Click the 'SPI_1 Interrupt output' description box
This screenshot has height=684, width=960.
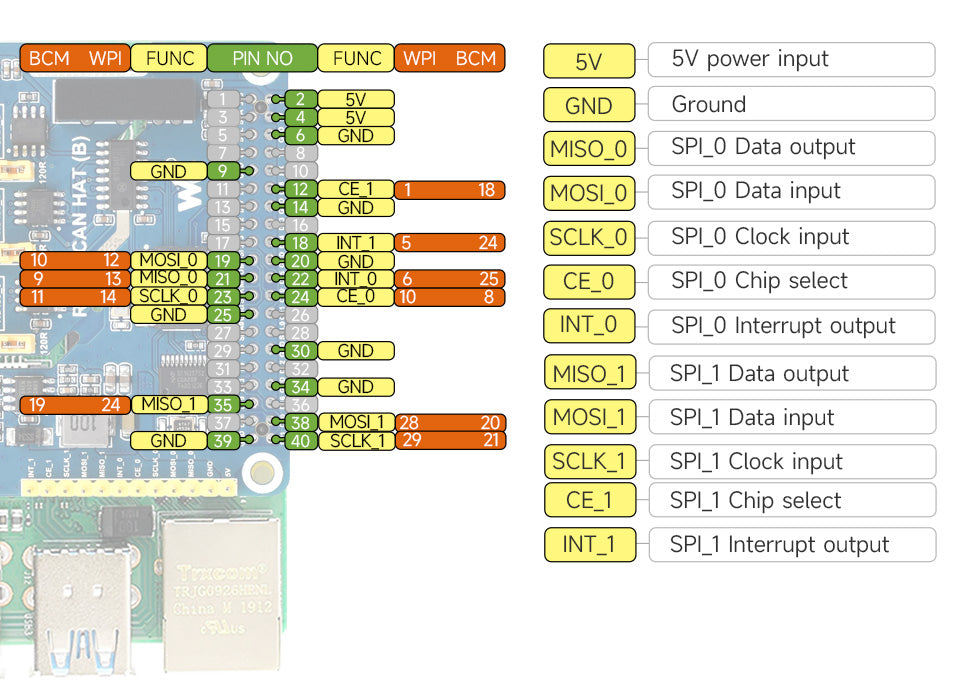click(x=792, y=544)
